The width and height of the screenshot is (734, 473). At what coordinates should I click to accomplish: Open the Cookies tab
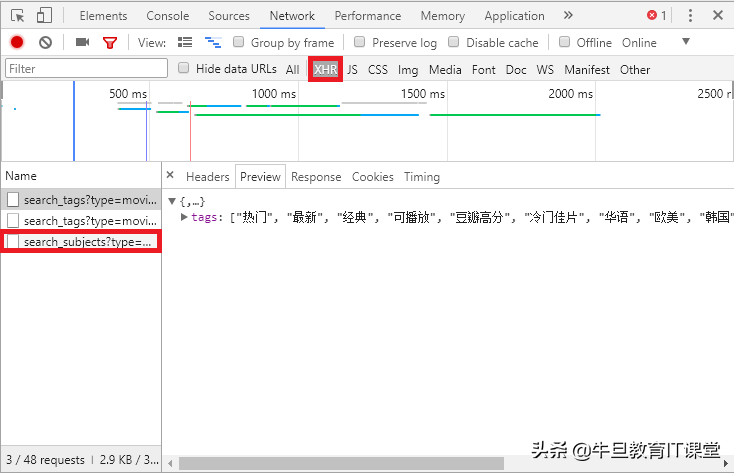[373, 177]
